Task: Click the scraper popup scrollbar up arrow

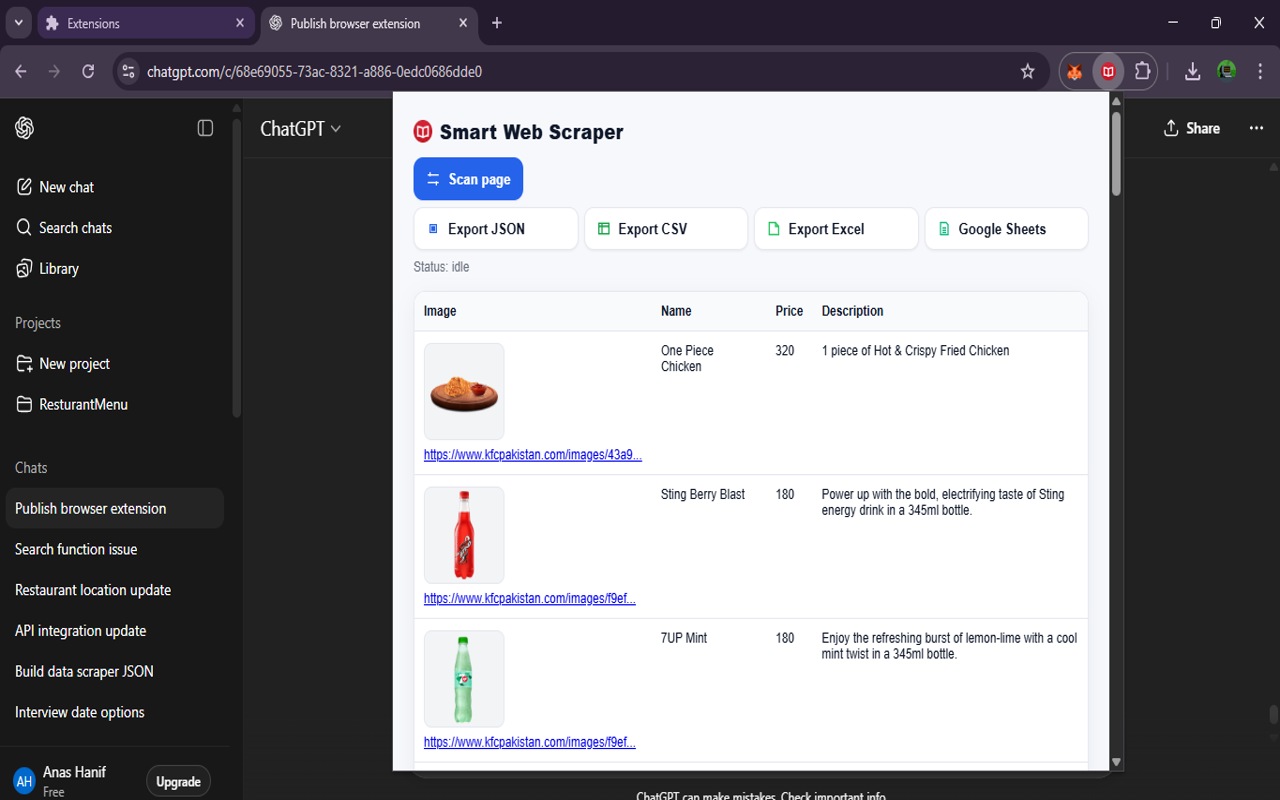Action: point(1116,102)
